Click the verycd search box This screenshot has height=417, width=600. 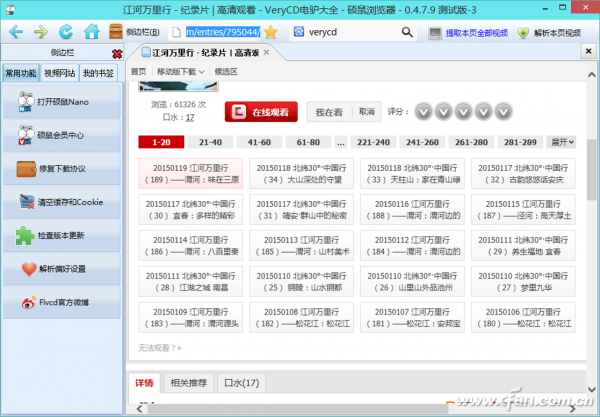(x=352, y=32)
